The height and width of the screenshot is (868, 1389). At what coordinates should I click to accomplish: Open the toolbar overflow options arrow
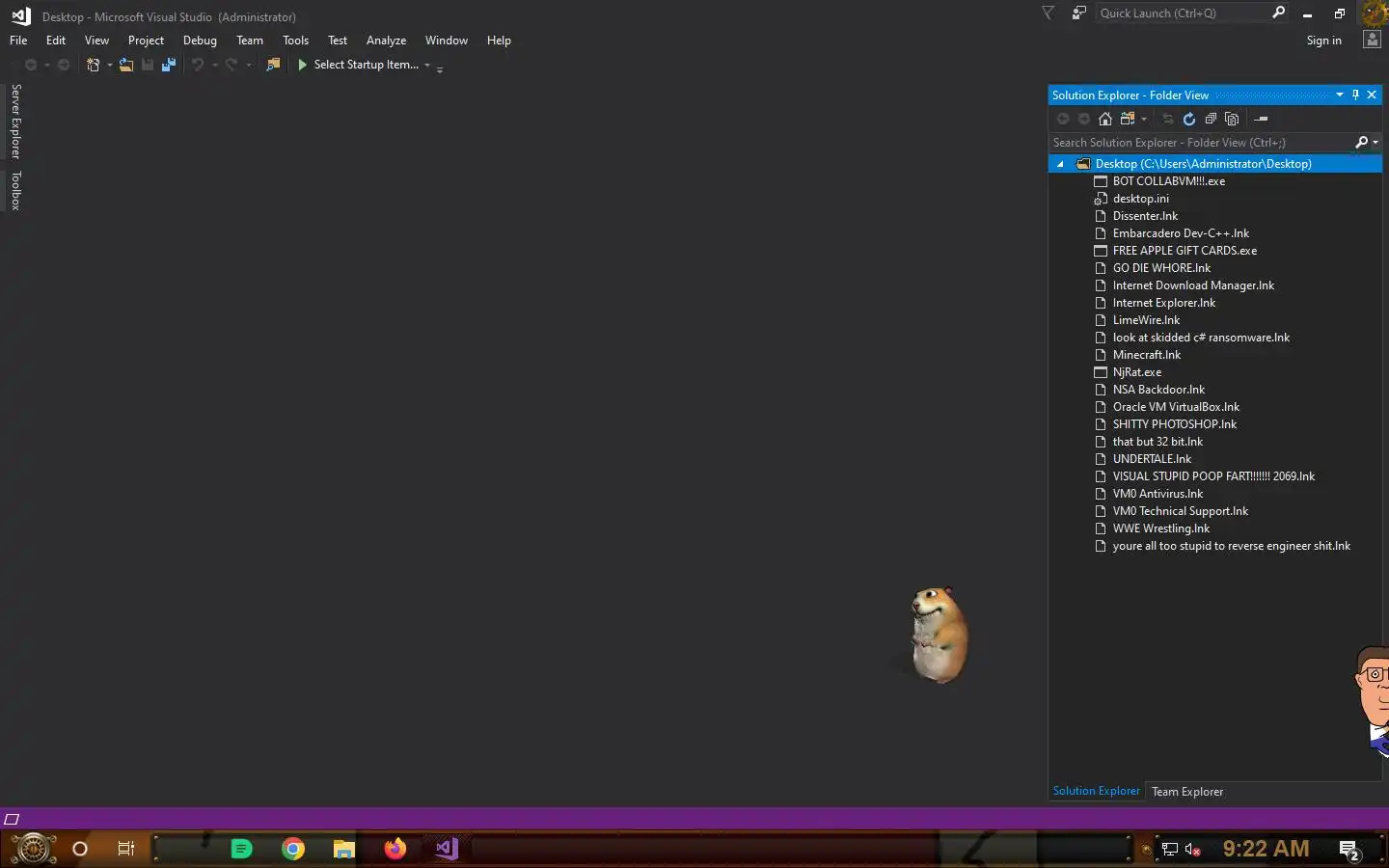click(x=440, y=69)
